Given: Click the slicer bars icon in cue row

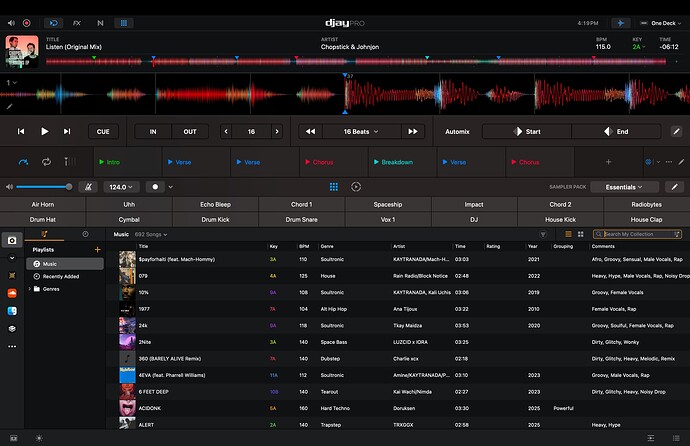Looking at the screenshot, I should (70, 162).
